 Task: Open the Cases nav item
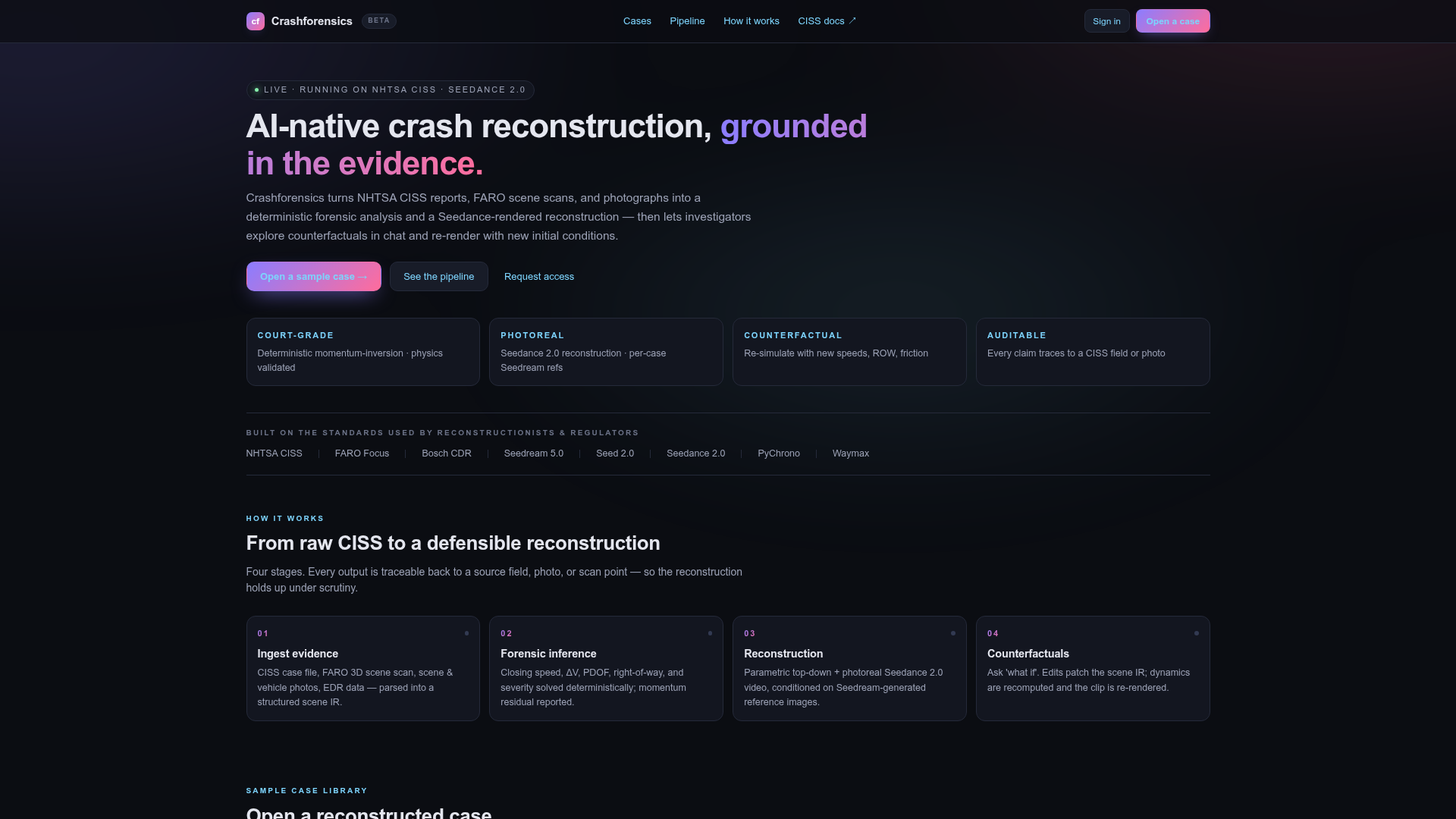(x=637, y=21)
